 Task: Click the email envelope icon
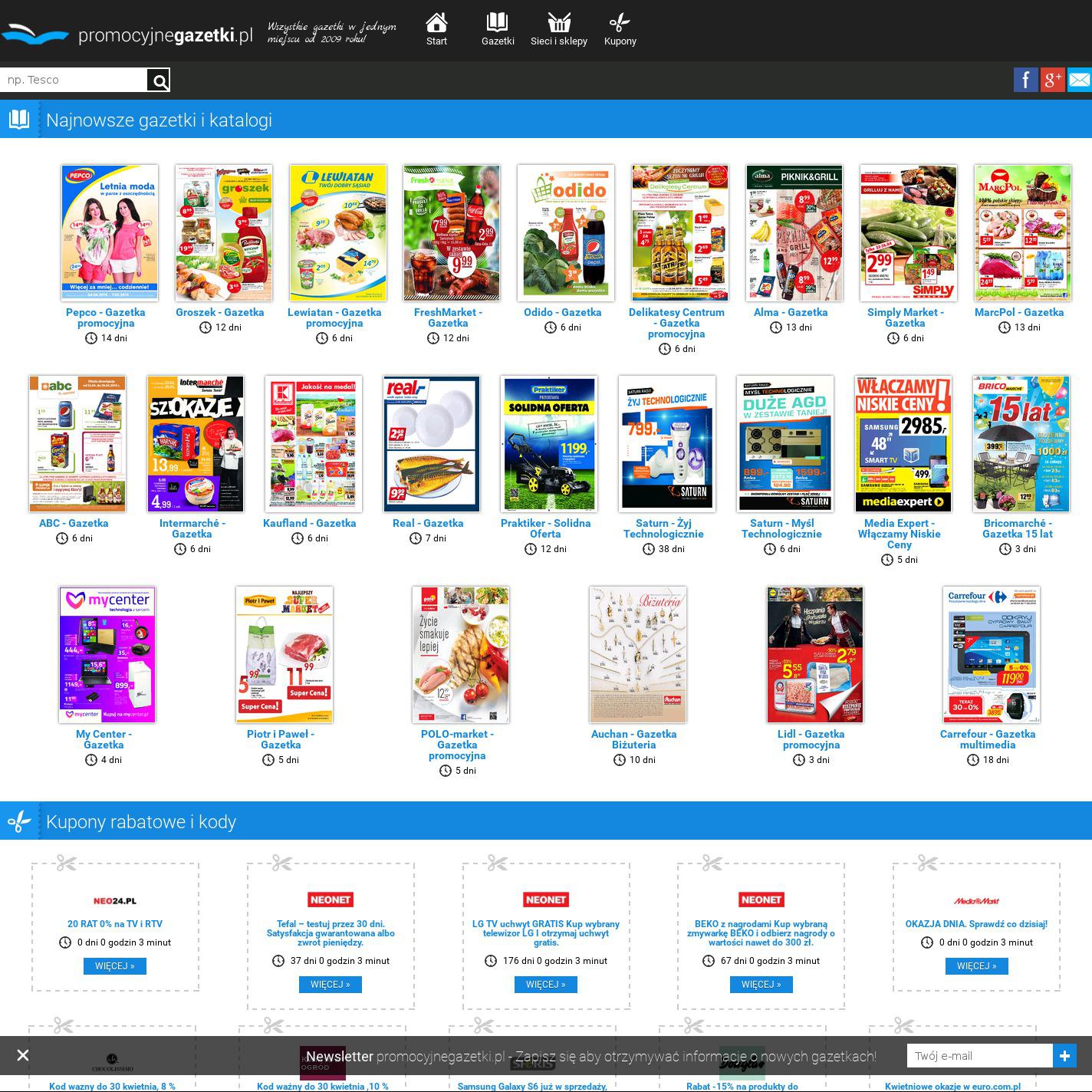(1080, 80)
